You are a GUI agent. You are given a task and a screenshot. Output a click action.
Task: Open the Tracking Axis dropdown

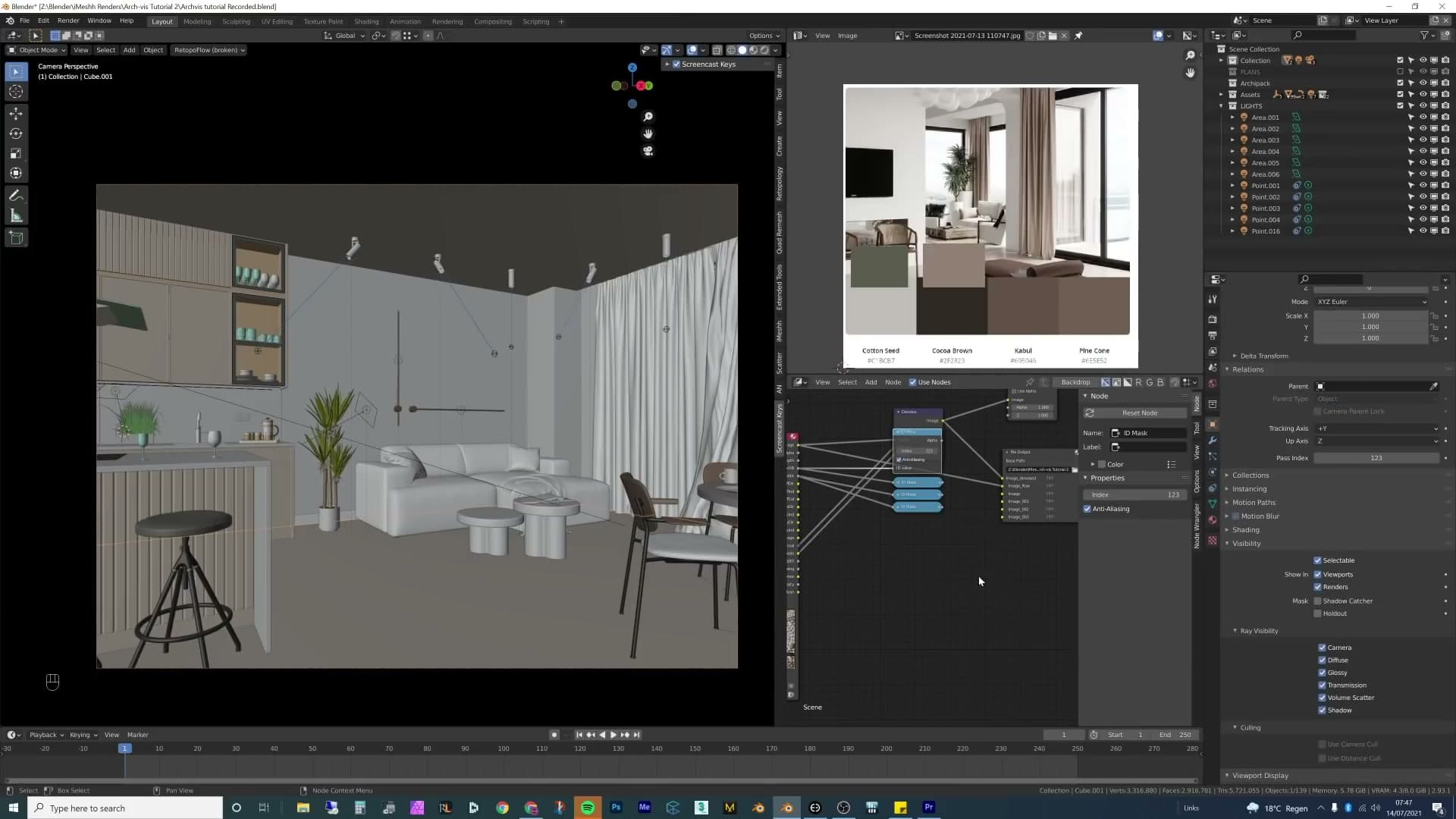coord(1377,428)
